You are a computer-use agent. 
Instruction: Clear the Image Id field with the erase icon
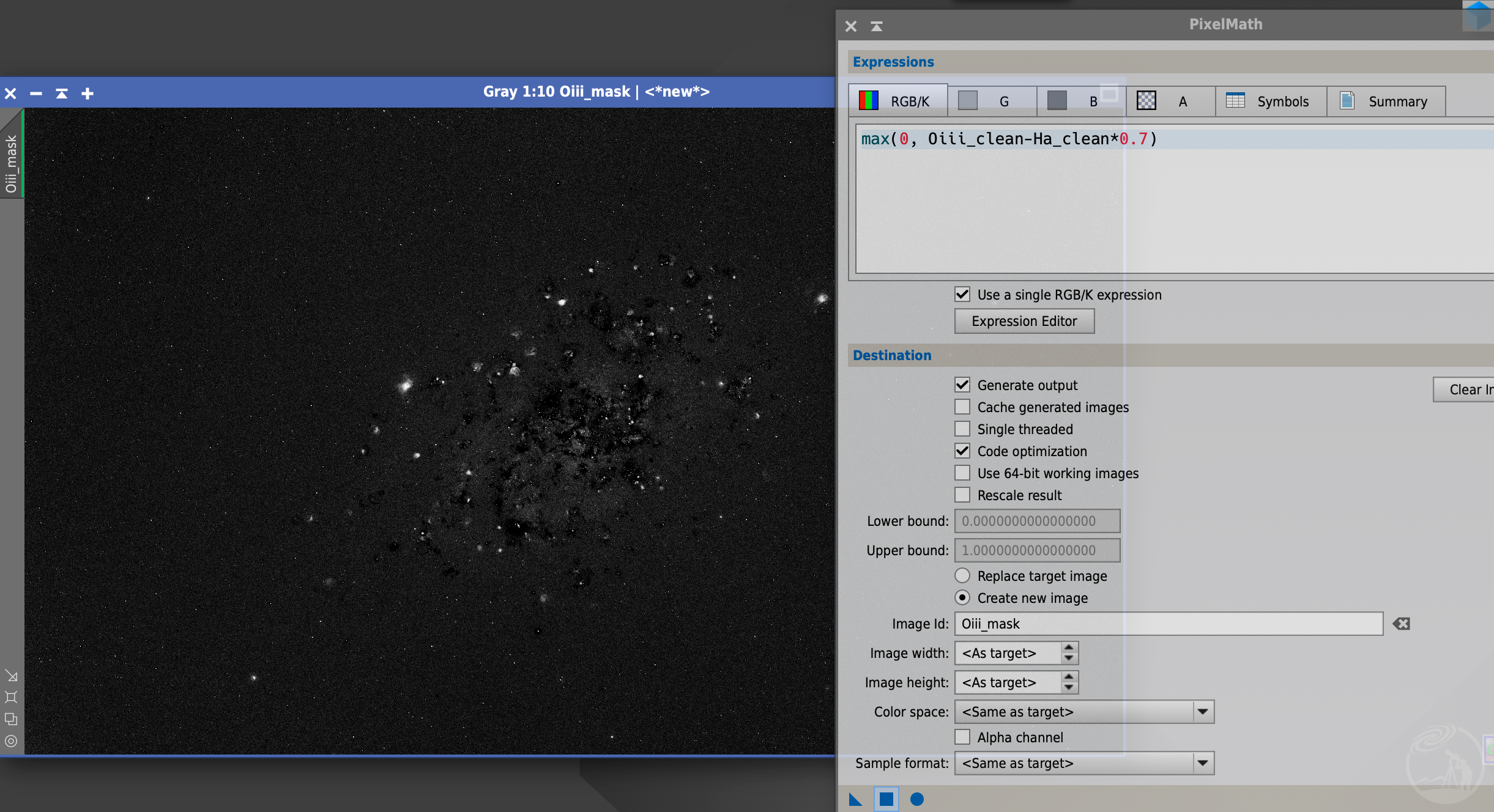tap(1401, 624)
